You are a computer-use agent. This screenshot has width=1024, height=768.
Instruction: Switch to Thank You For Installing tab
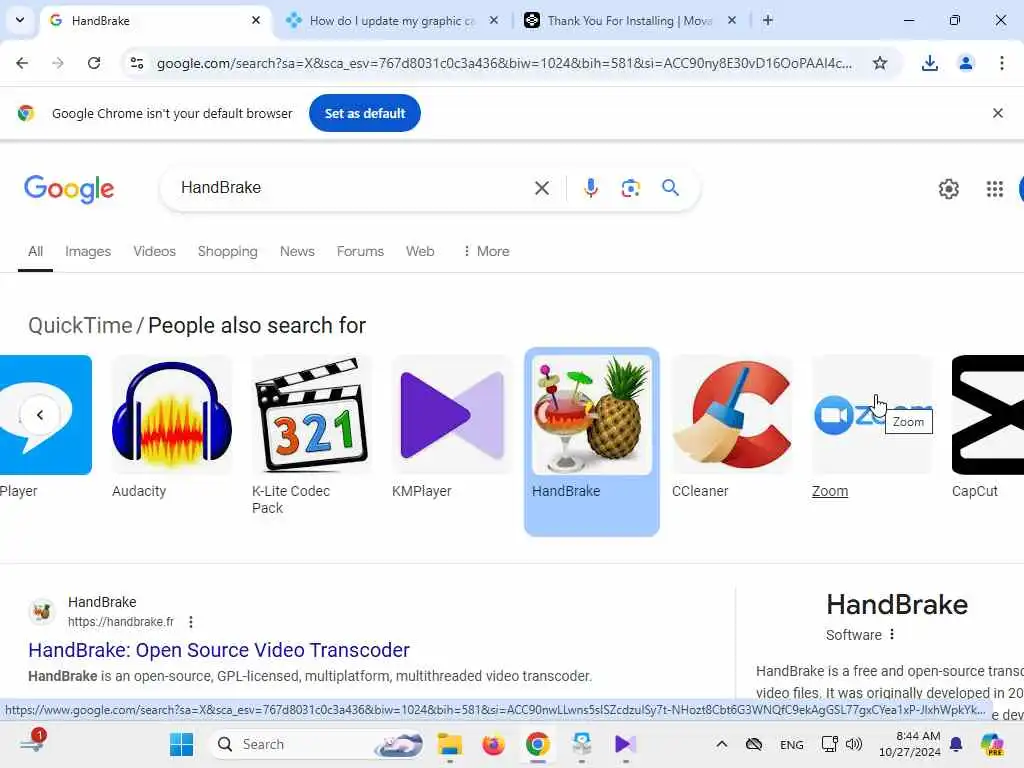[x=630, y=20]
